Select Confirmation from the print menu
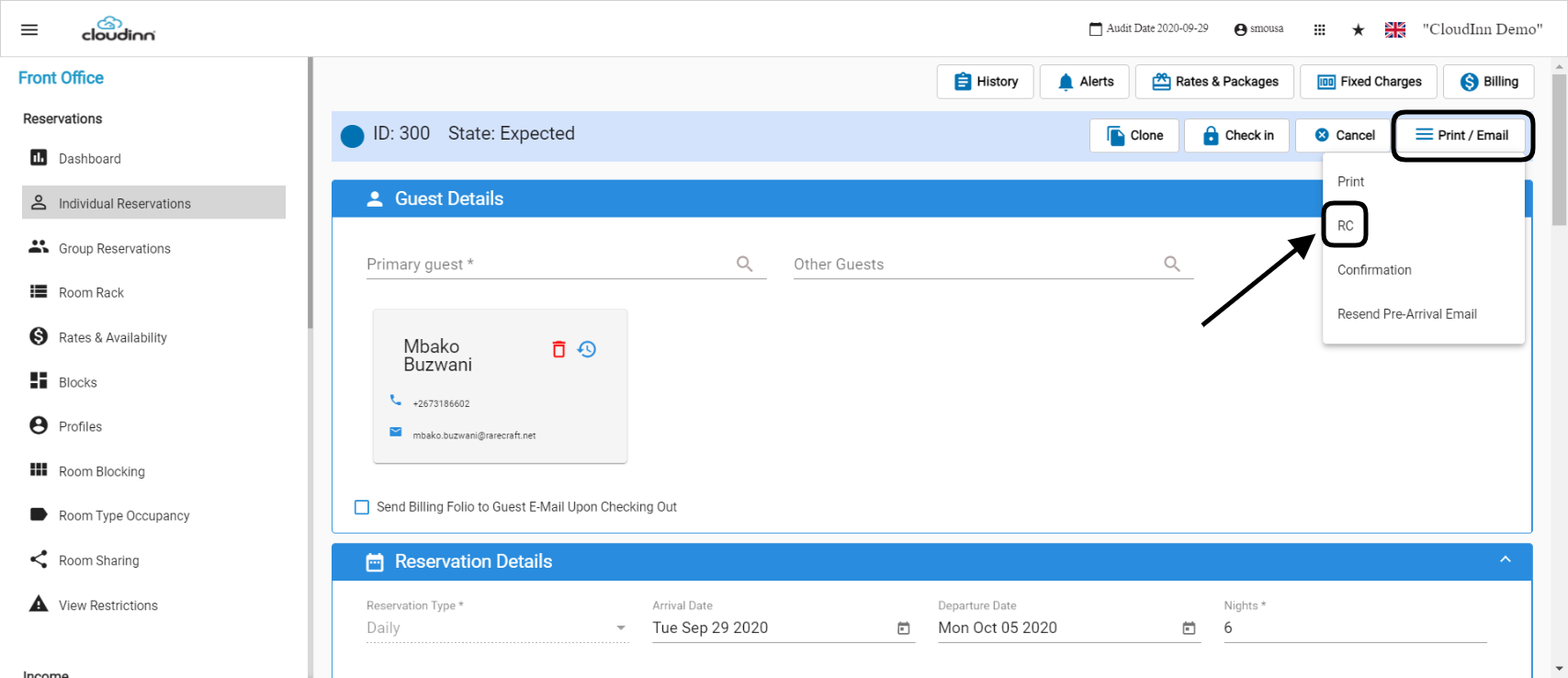Screen dimensions: 1568x678 point(1424,270)
